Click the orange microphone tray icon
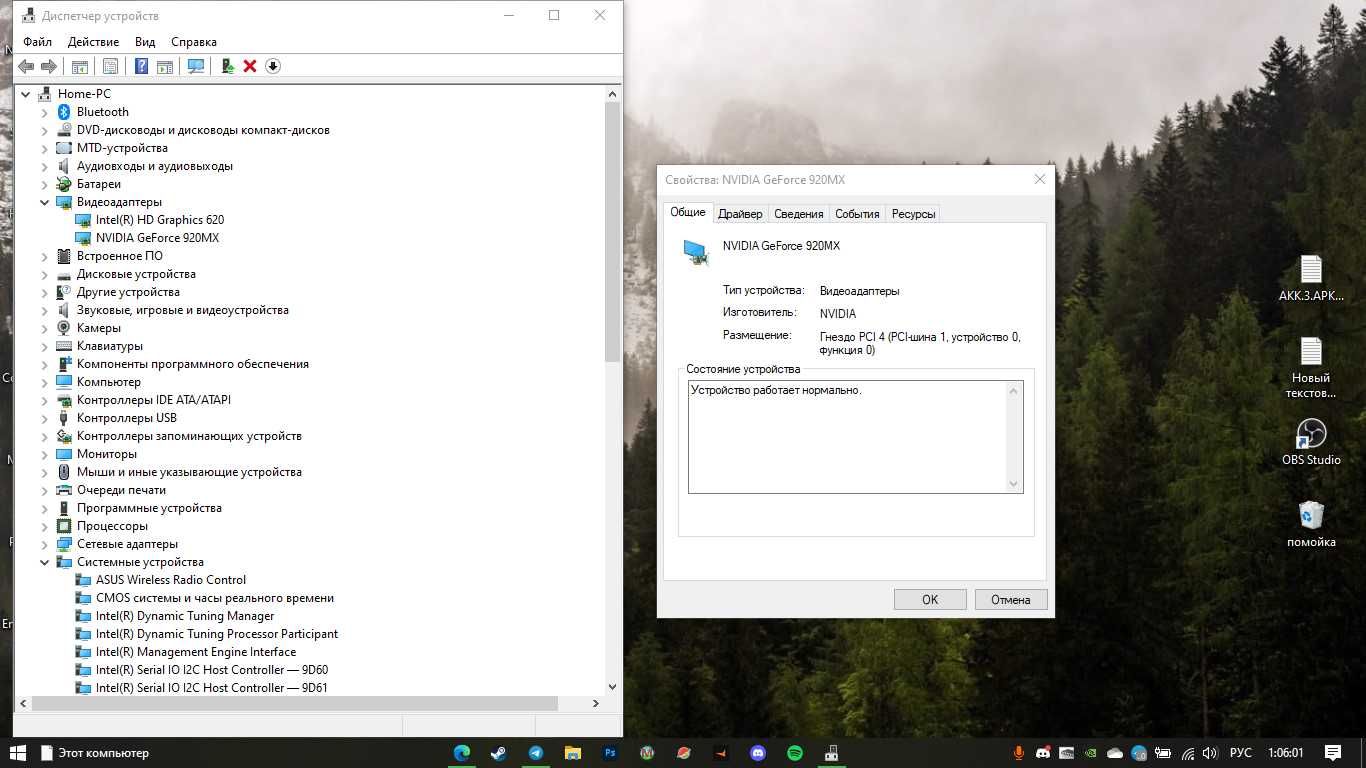This screenshot has height=768, width=1366. pos(1020,753)
